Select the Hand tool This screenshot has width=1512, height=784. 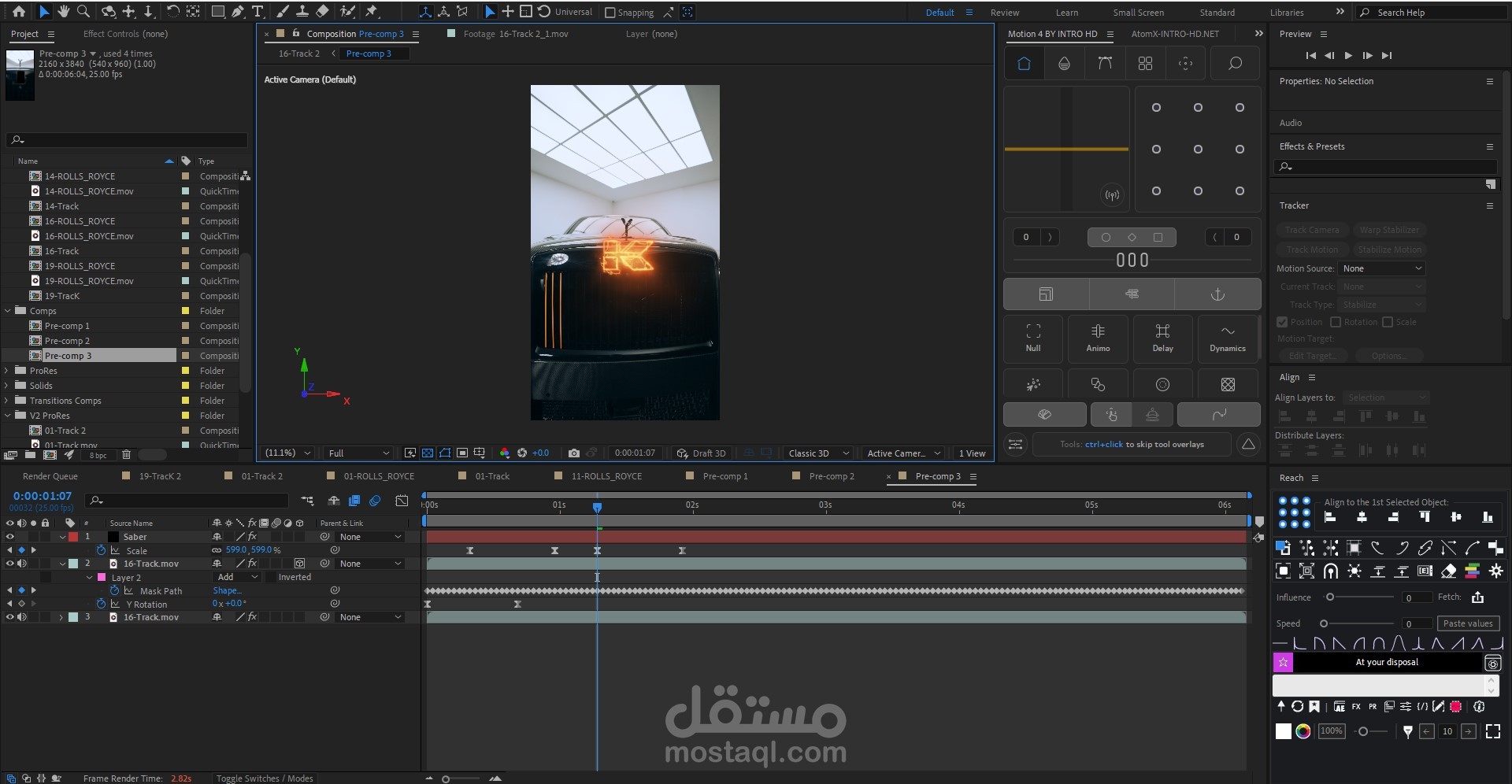tap(63, 12)
